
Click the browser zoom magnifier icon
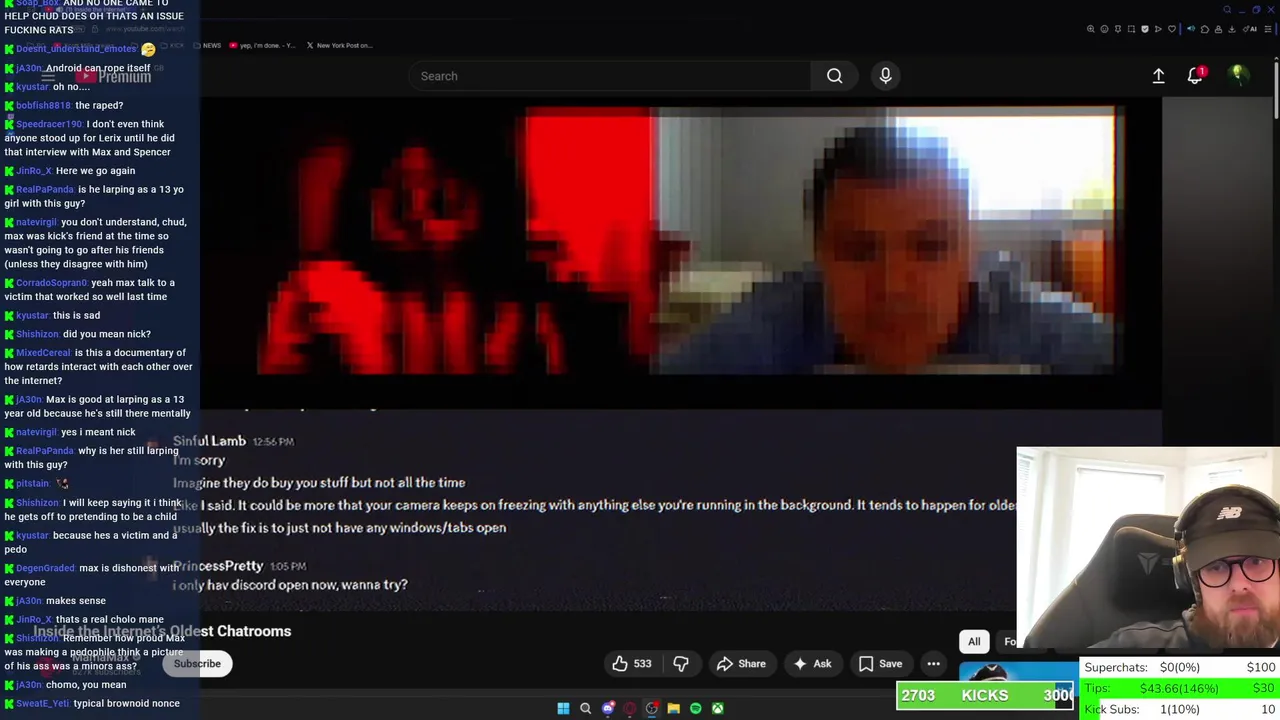(1091, 29)
